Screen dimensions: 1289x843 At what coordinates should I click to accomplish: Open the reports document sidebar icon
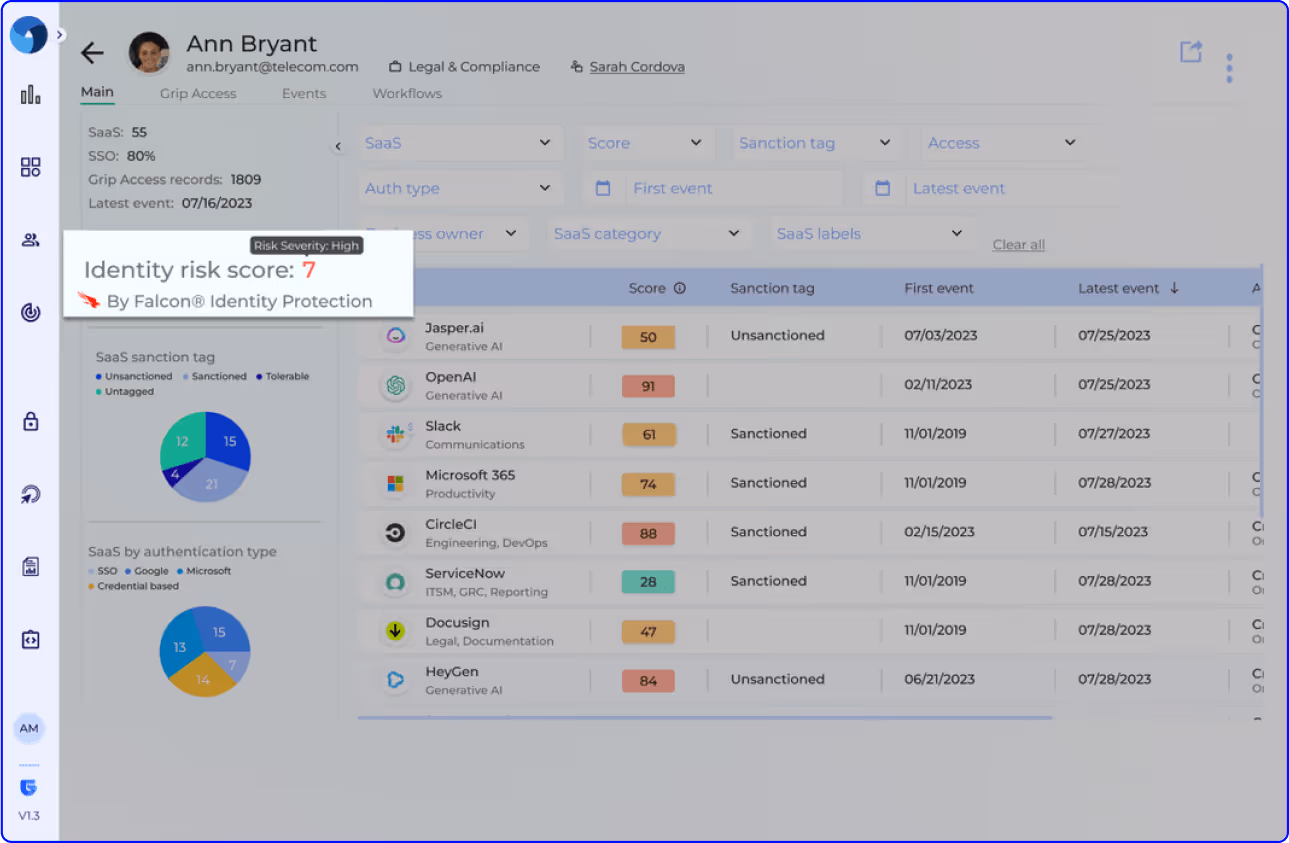[x=30, y=567]
